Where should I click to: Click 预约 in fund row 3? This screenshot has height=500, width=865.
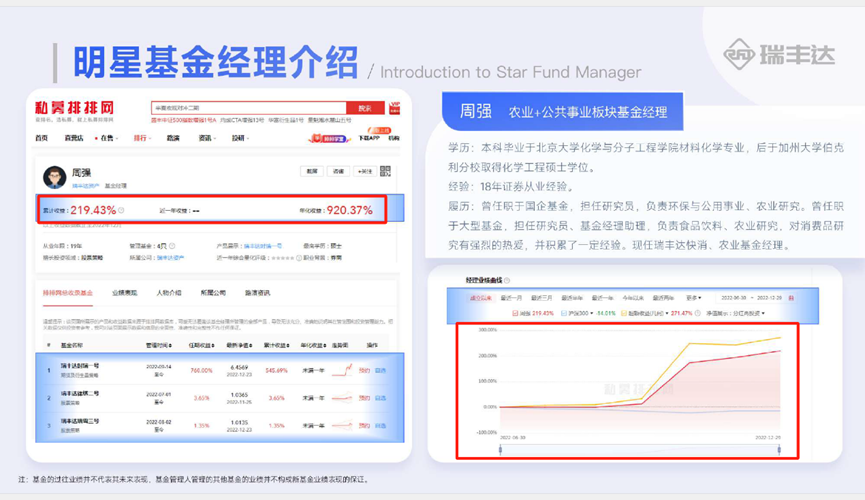point(364,425)
